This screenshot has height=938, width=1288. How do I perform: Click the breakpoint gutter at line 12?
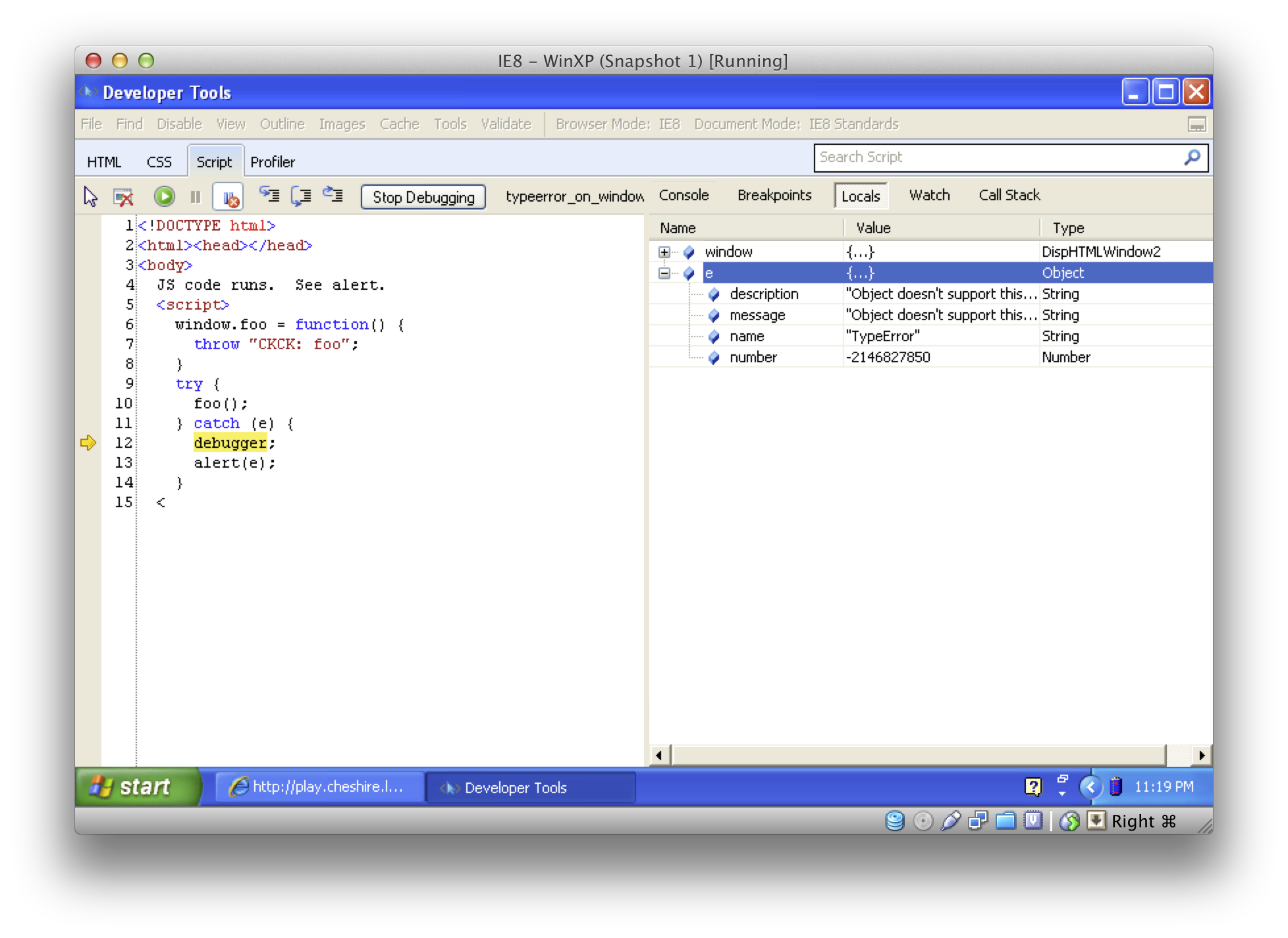[x=88, y=443]
